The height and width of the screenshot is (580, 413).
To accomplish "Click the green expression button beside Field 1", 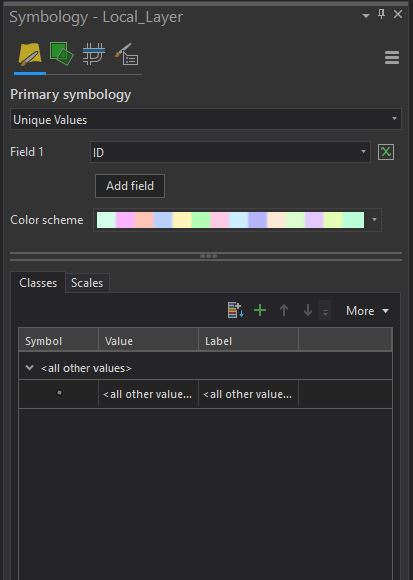I will (x=386, y=152).
